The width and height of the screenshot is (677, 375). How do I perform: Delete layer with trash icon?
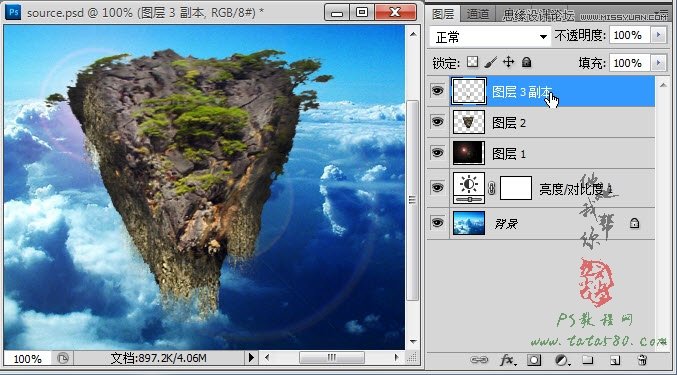[x=642, y=360]
